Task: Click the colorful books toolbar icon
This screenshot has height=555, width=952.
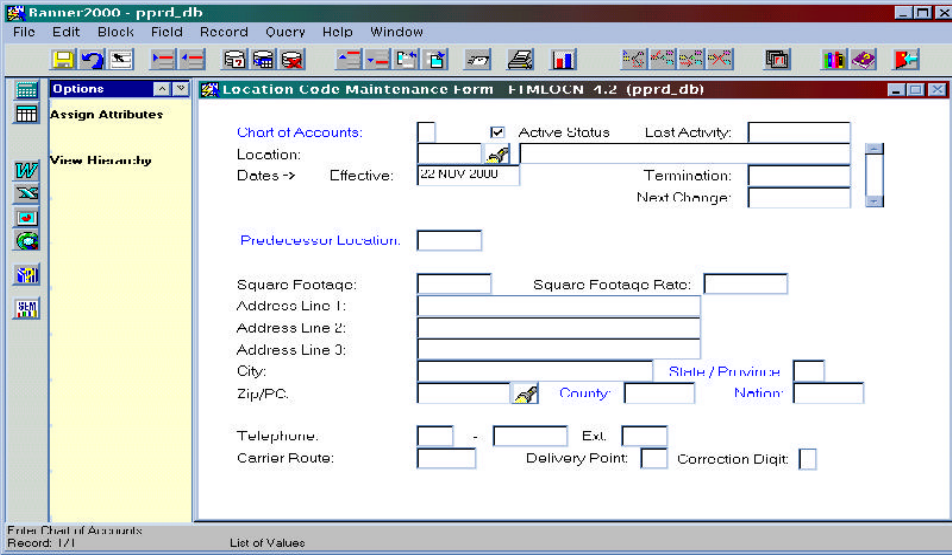Action: pos(834,60)
